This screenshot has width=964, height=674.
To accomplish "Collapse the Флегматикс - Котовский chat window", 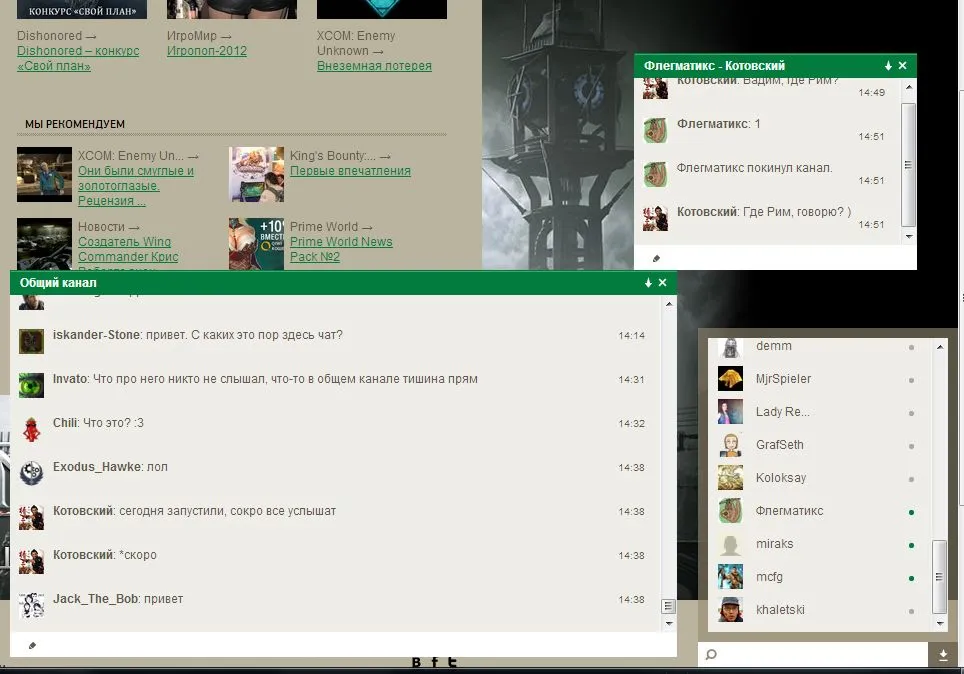I will coord(888,66).
